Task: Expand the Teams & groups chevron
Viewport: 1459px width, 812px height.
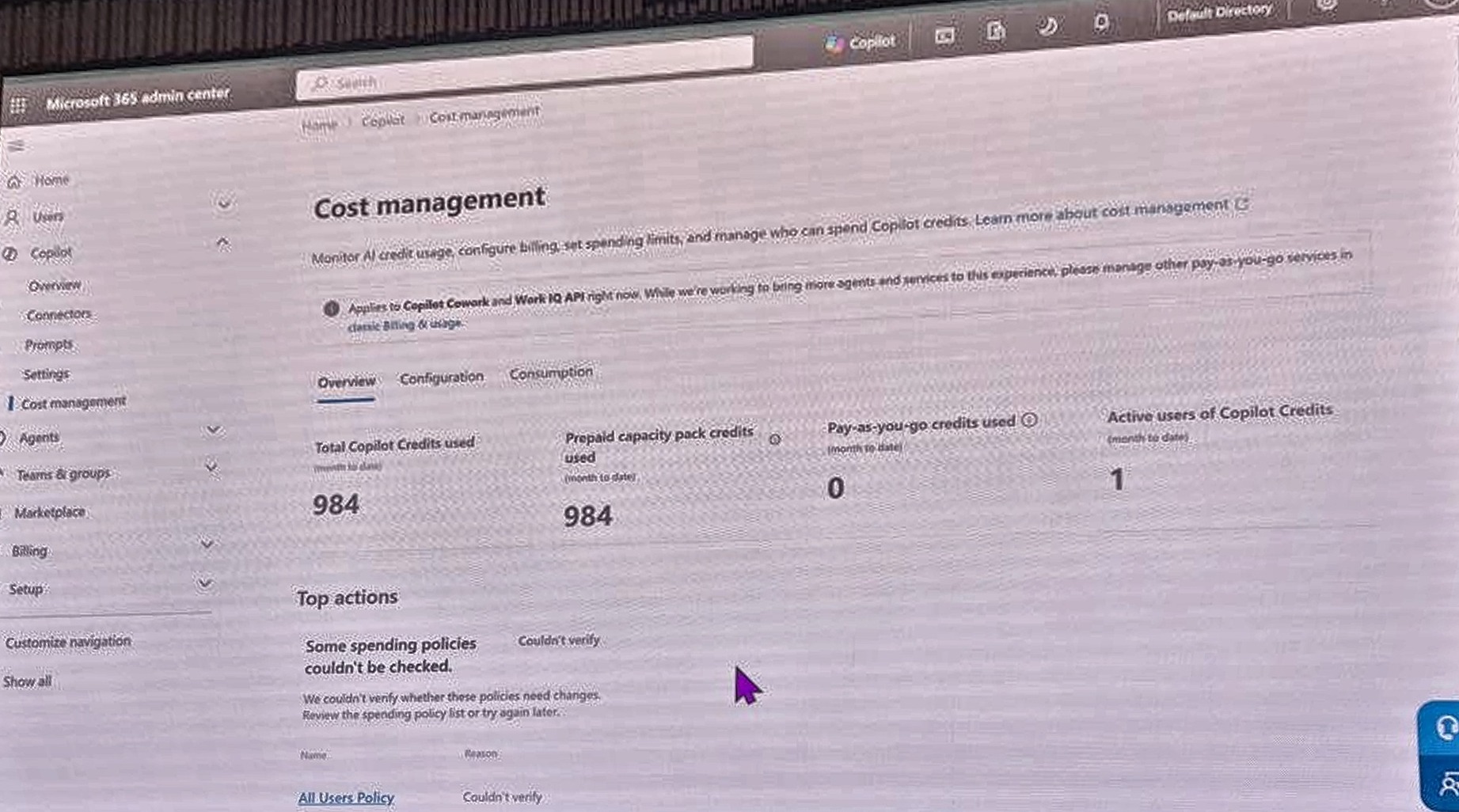Action: click(x=211, y=467)
